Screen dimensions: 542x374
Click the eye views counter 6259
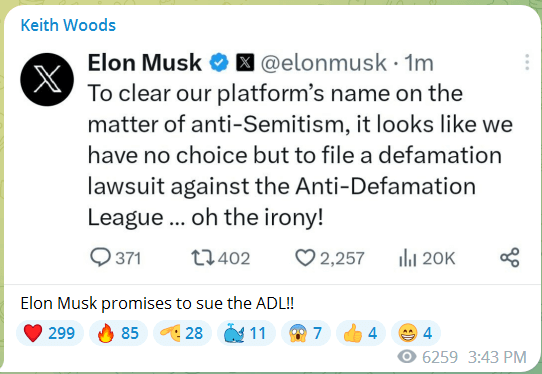(x=428, y=357)
